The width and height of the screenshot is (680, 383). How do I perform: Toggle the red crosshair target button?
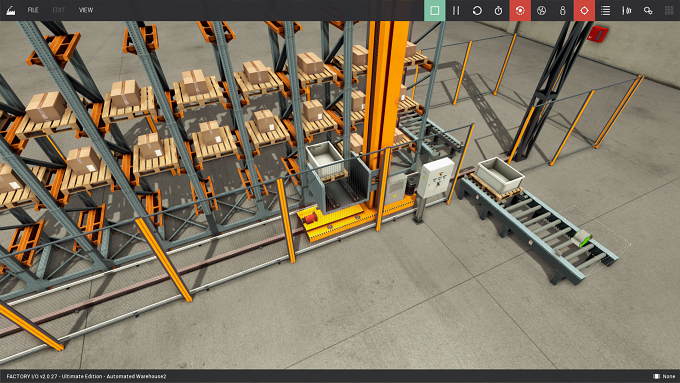[584, 10]
